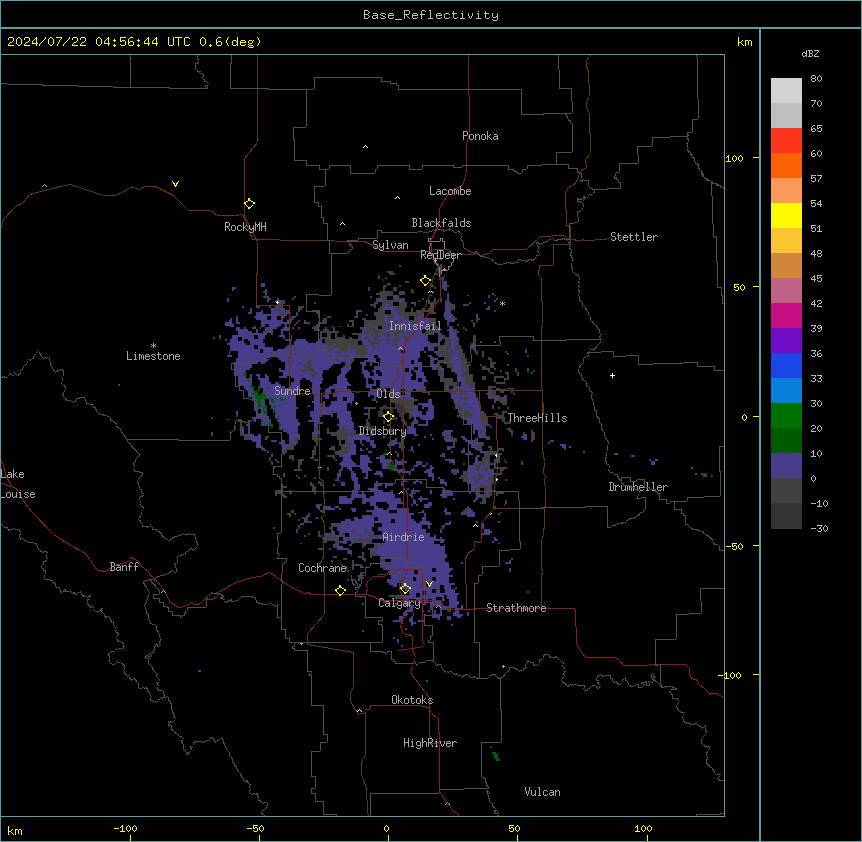Screen dimensions: 862x842
Task: Click the Vulcan map label
Action: coord(542,792)
